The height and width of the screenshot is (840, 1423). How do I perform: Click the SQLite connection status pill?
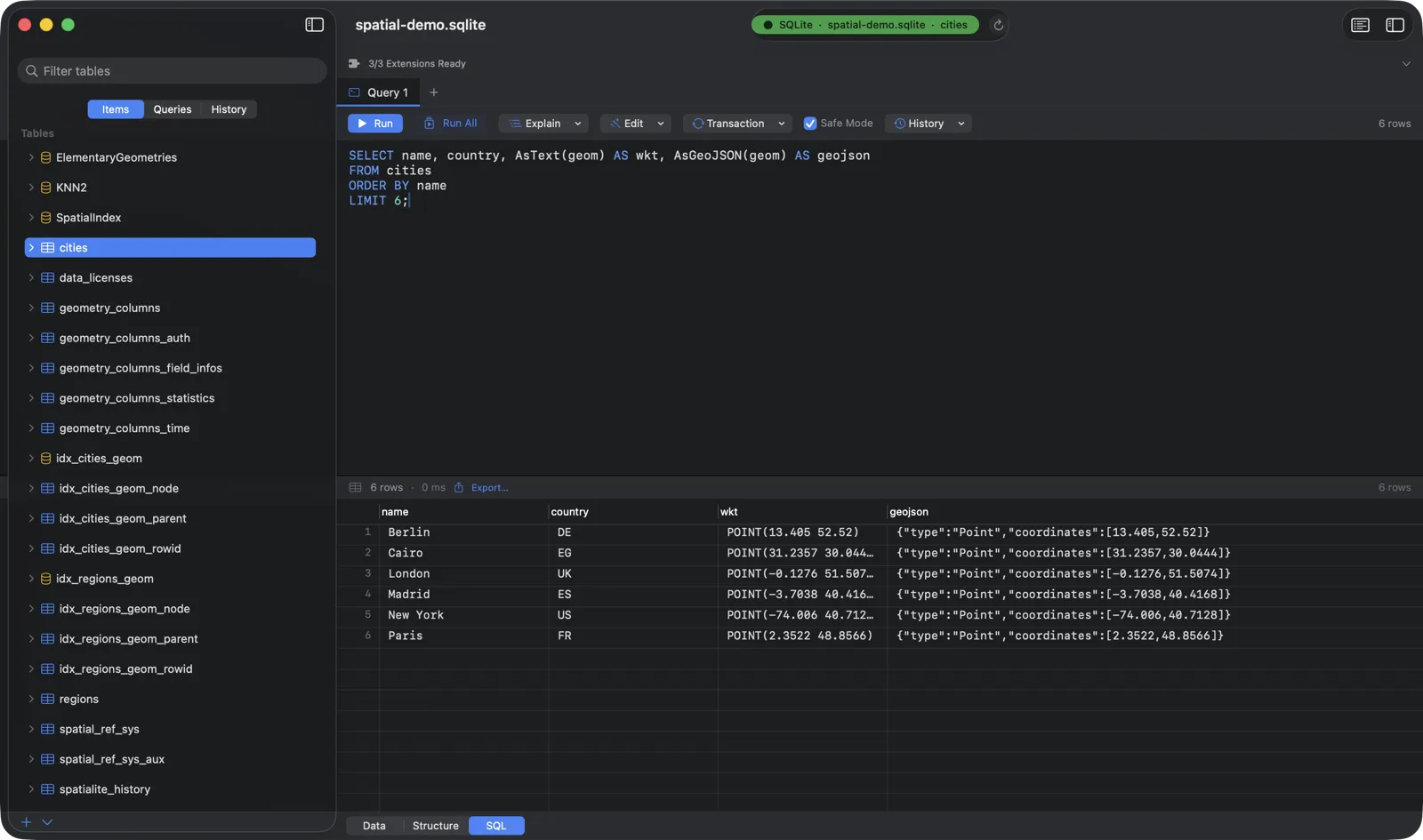pyautogui.click(x=865, y=25)
